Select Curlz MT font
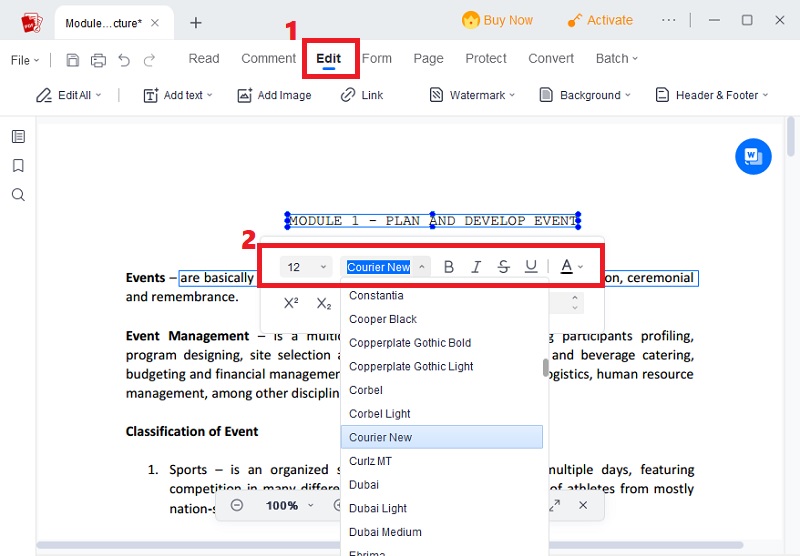The height and width of the screenshot is (556, 800). [x=442, y=461]
